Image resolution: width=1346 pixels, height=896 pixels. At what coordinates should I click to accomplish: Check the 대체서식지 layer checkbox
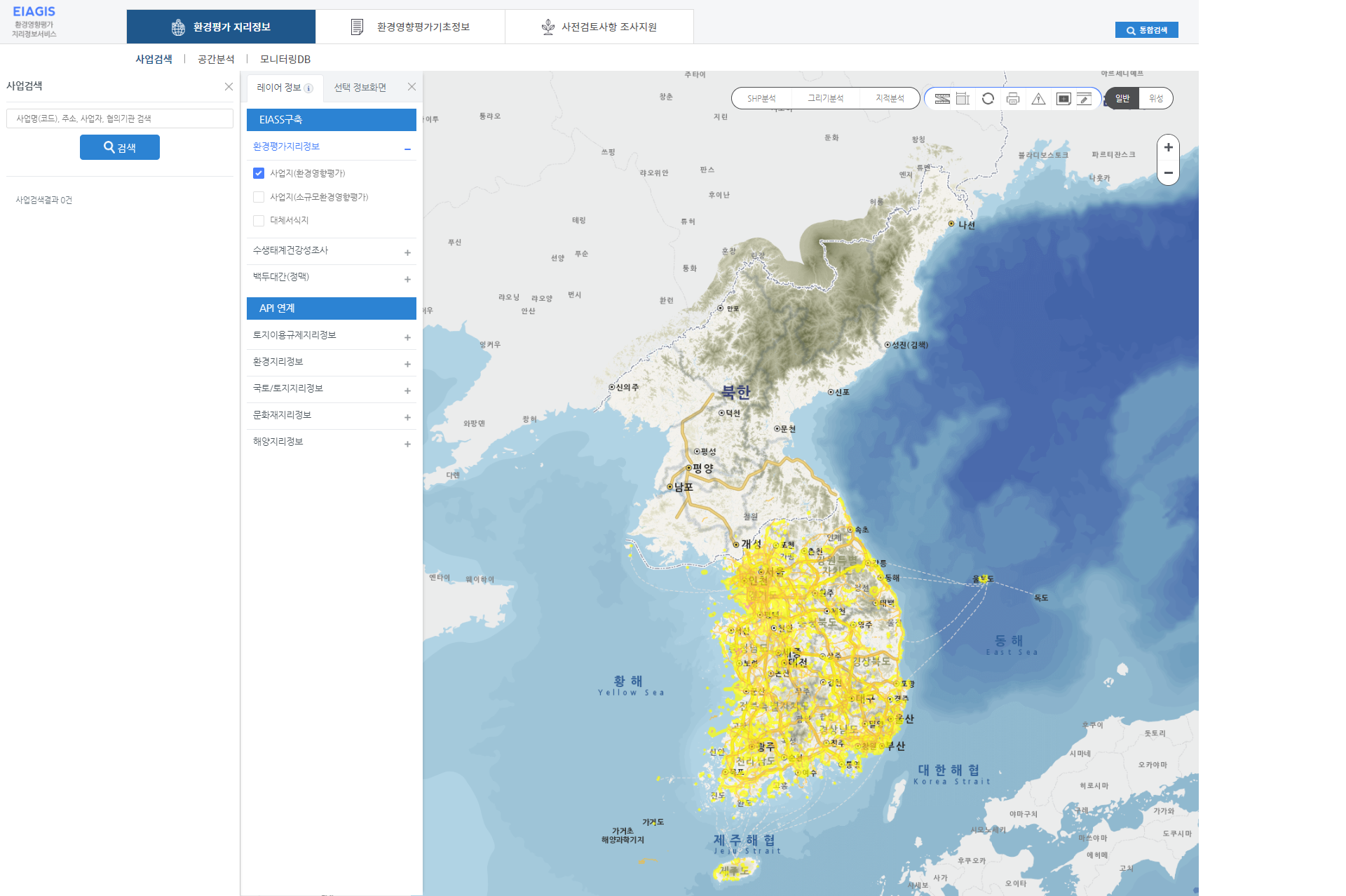pyautogui.click(x=259, y=221)
